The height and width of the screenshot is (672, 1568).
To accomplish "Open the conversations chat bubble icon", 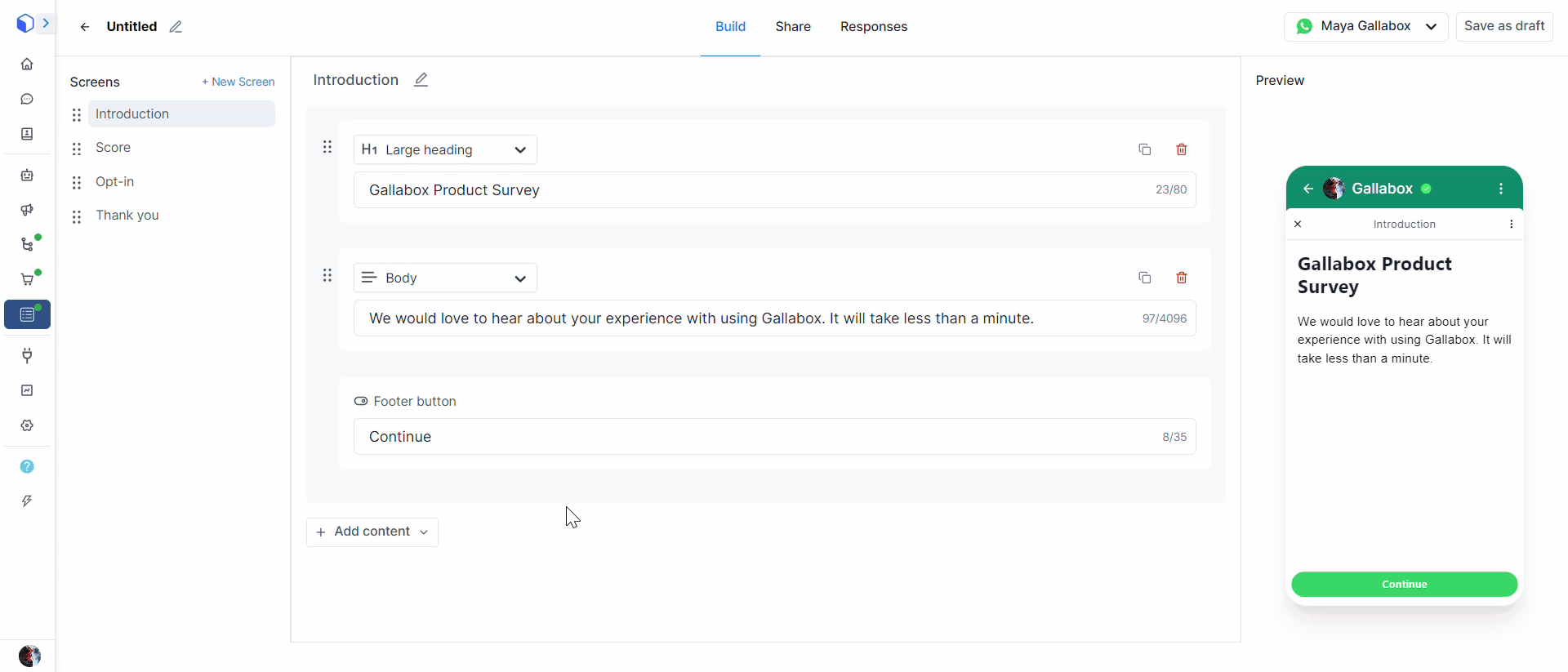I will [x=27, y=99].
